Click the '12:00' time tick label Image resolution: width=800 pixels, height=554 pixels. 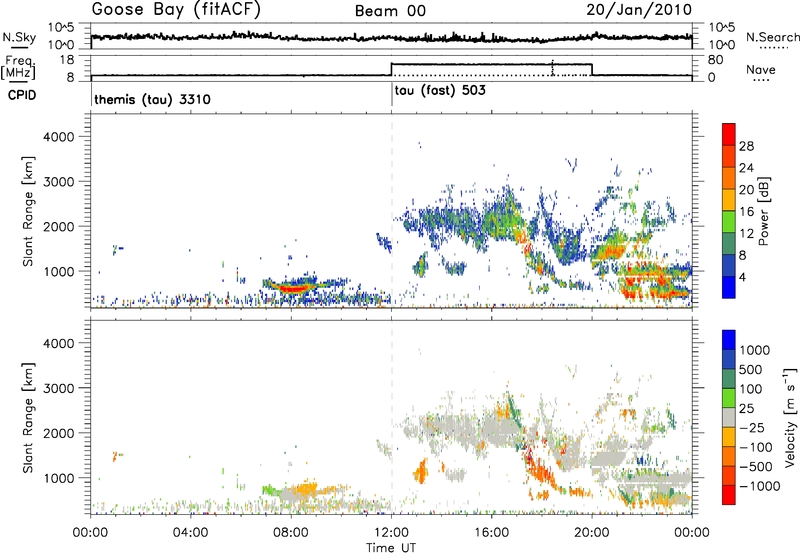point(391,533)
